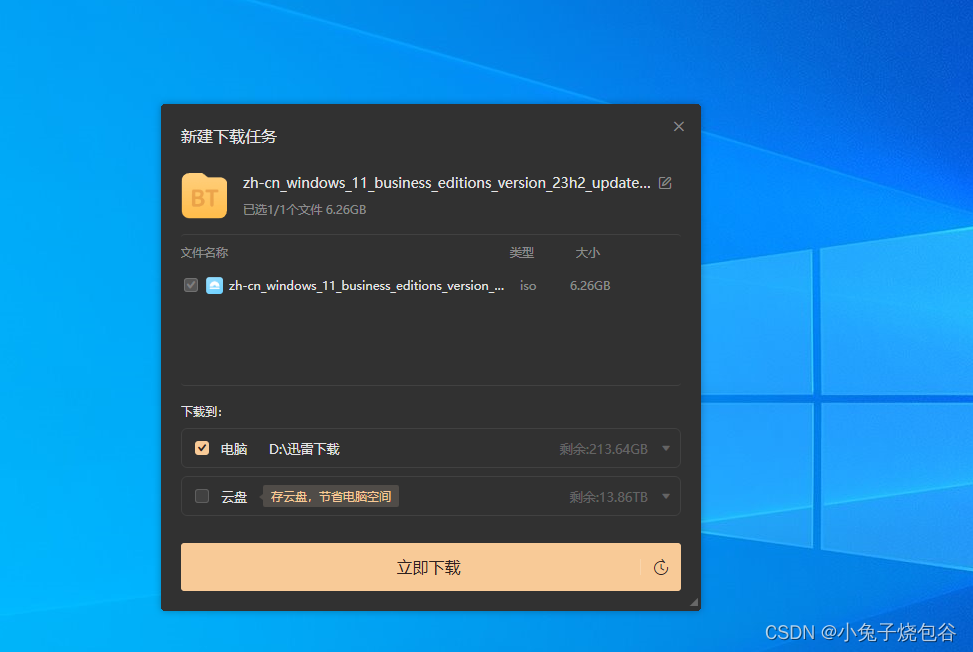Close the new download task dialog
This screenshot has height=652, width=973.
679,127
